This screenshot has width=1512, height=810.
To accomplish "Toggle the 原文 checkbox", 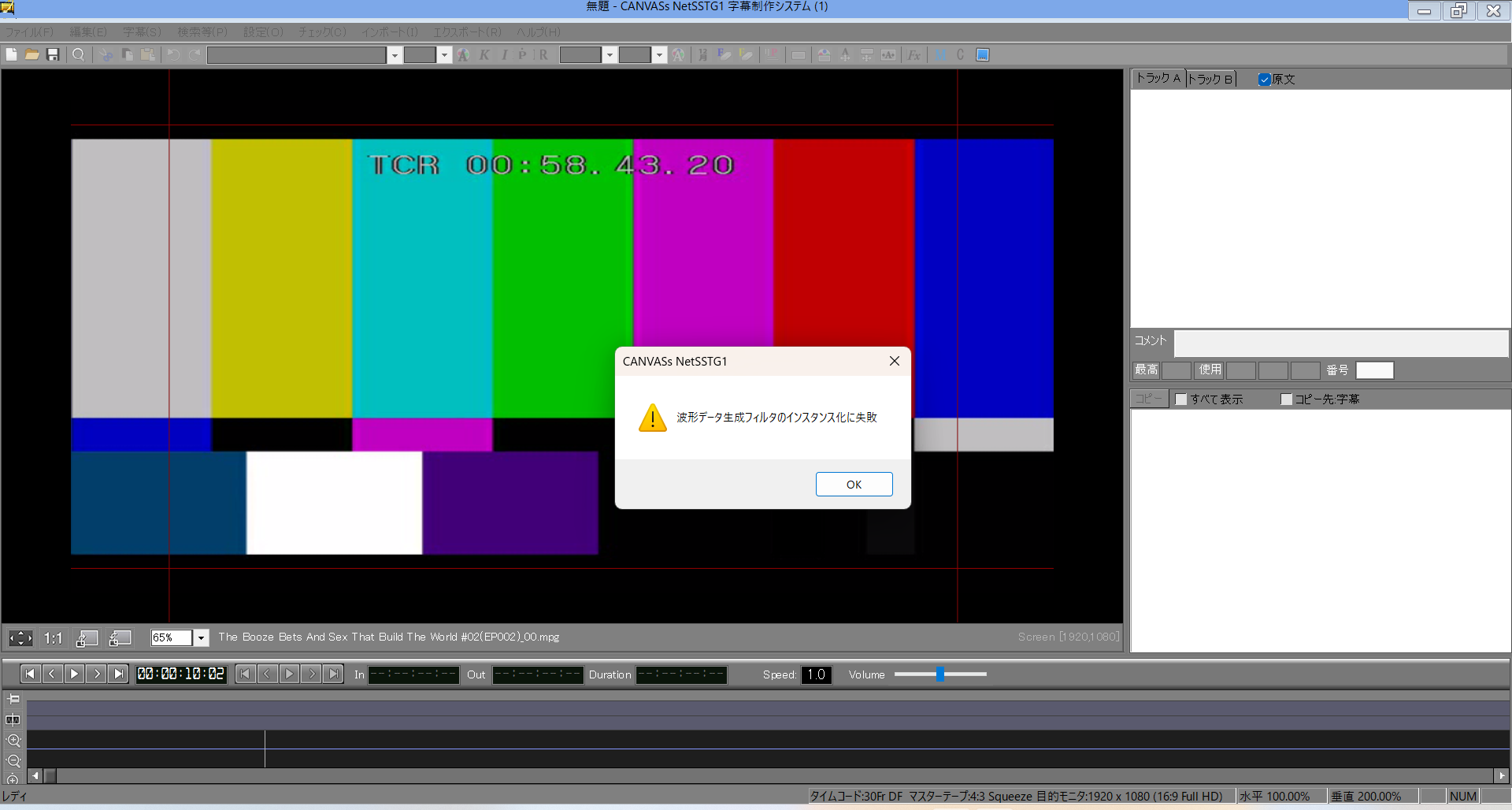I will 1264,80.
